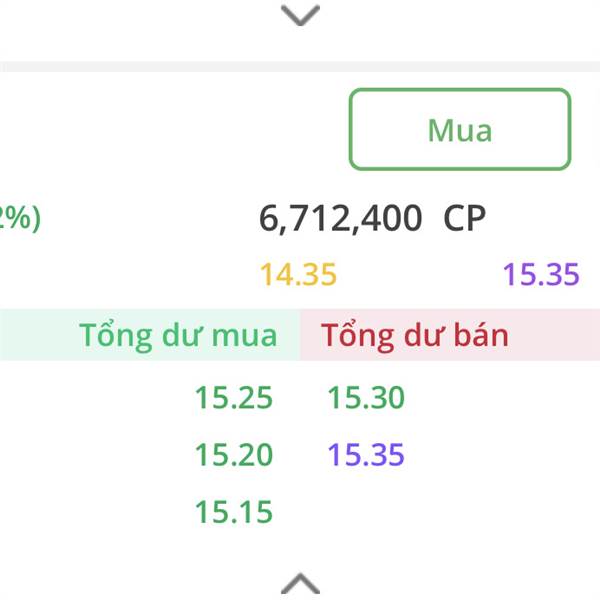Viewport: 600px width, 600px height.
Task: Pick ask price 15.30
Action: [366, 398]
